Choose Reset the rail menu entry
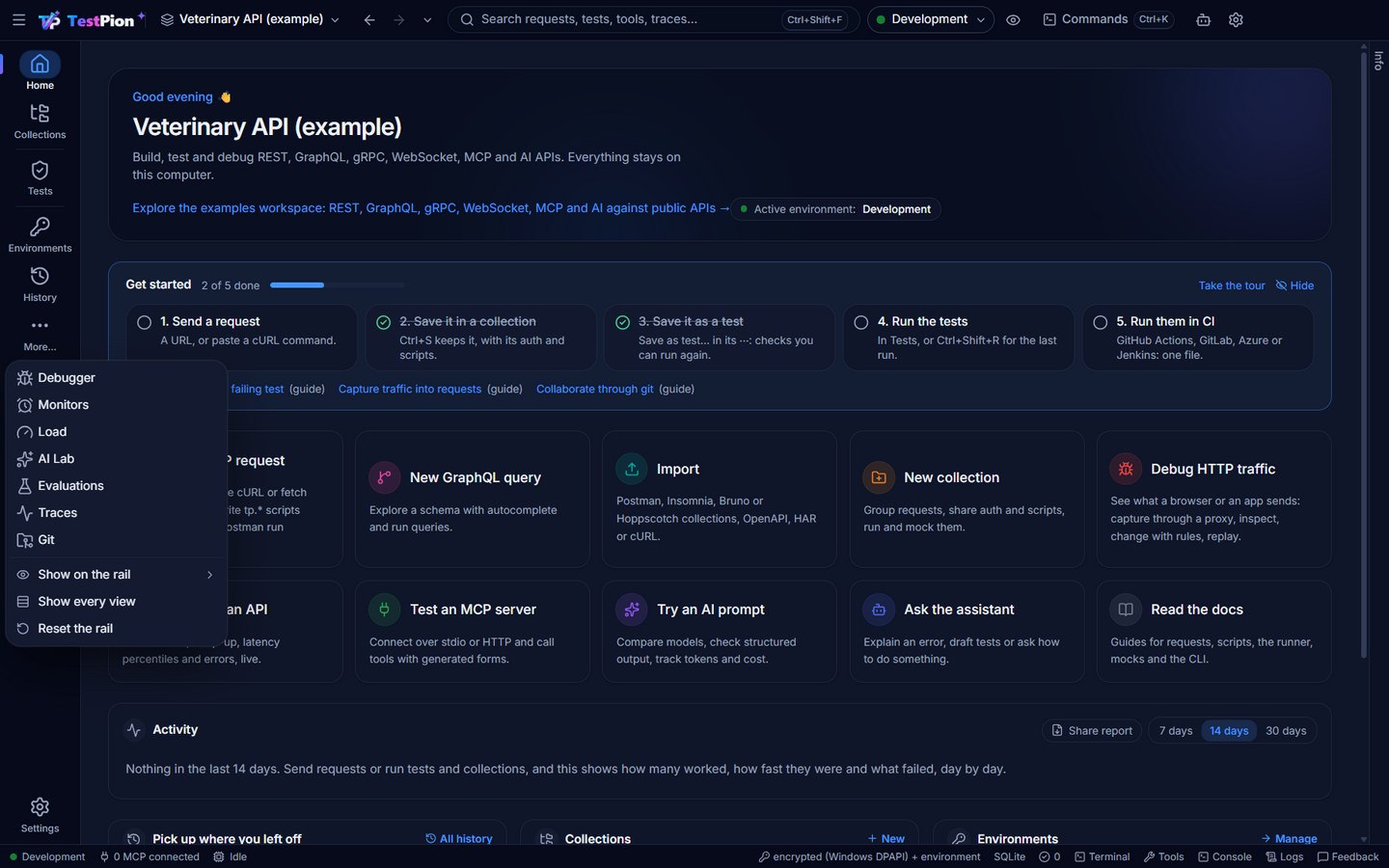 coord(116,629)
